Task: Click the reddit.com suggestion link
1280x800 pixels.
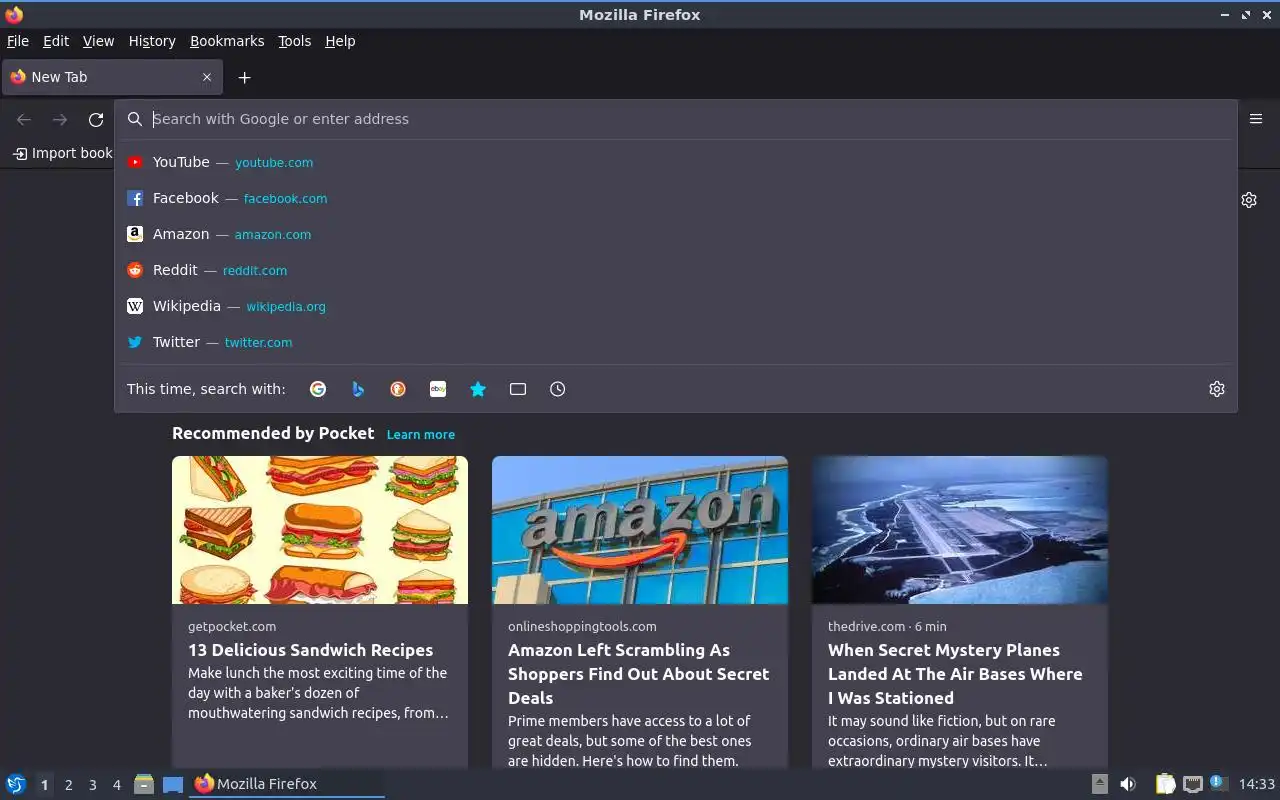Action: [x=255, y=270]
